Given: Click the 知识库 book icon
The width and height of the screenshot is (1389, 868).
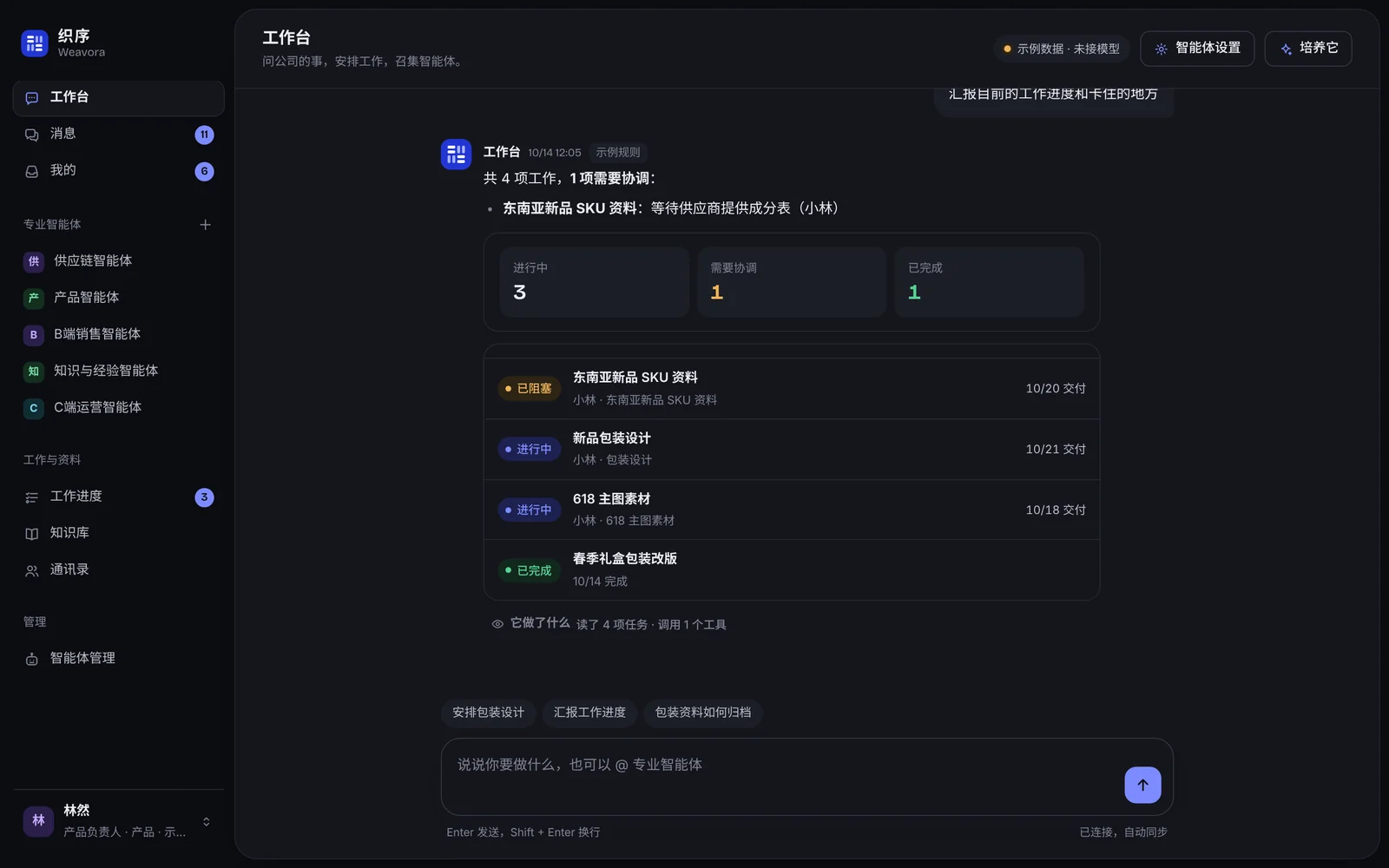Looking at the screenshot, I should 32,534.
